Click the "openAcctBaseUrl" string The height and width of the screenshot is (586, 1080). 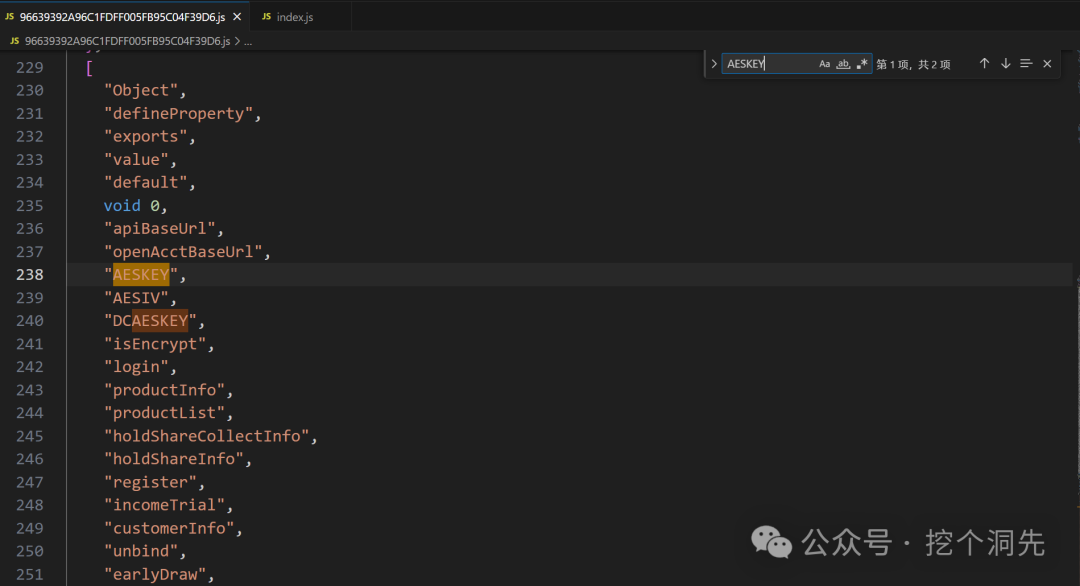(183, 252)
